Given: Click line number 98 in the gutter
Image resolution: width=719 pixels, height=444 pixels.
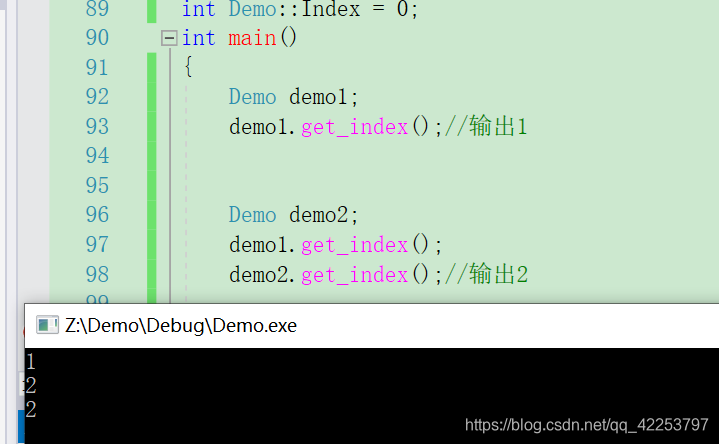Looking at the screenshot, I should (97, 274).
